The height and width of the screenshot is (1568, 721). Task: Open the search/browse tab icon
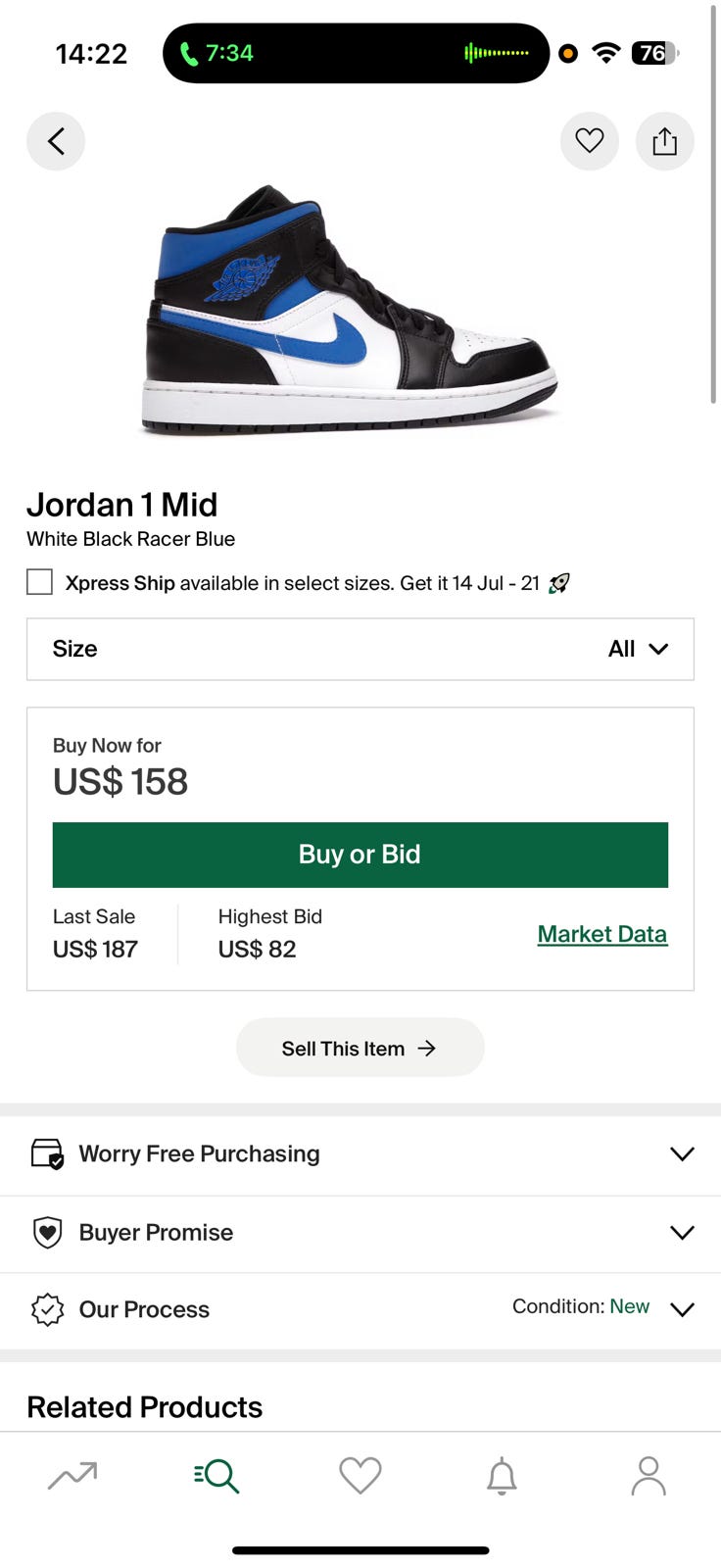tap(216, 1475)
